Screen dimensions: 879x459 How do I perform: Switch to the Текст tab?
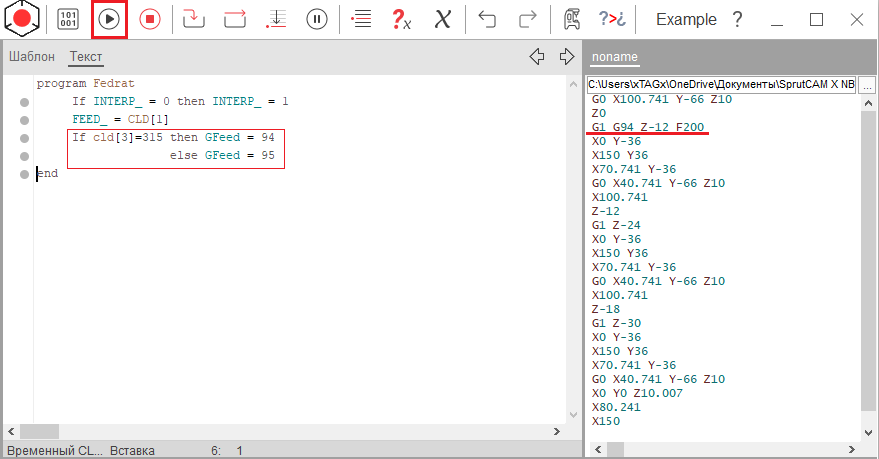86,57
